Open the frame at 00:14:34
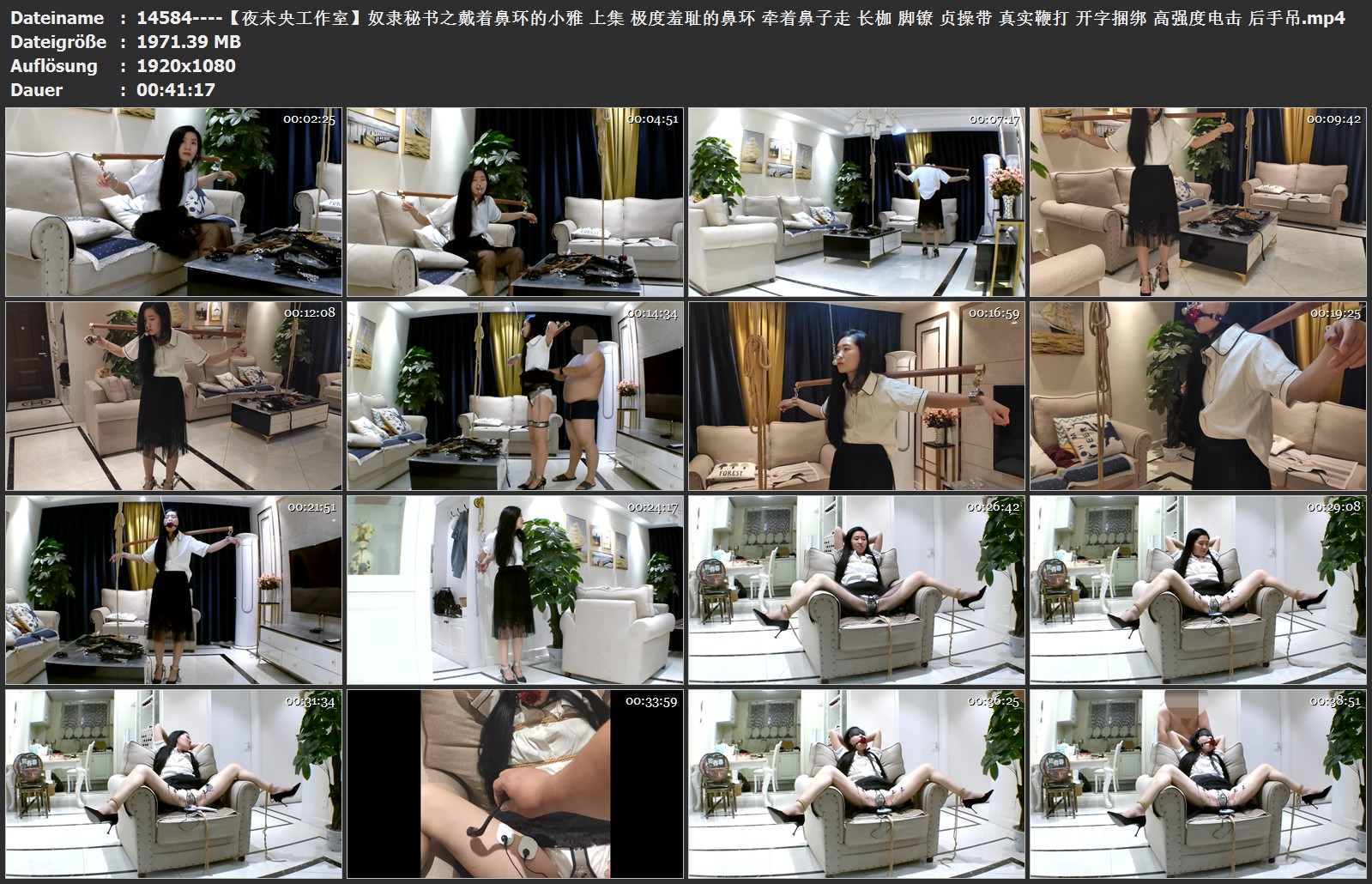Screen dimensions: 1372x884 point(515,396)
